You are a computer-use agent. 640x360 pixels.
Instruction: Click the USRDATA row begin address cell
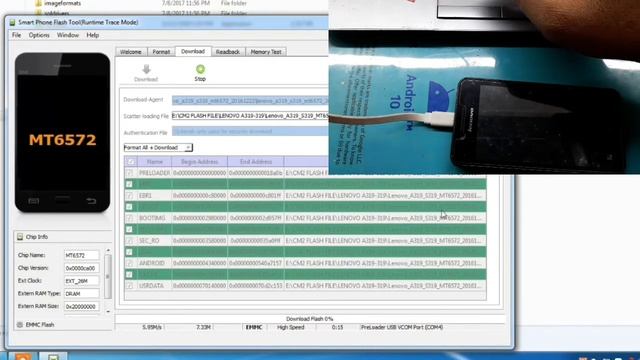200,286
